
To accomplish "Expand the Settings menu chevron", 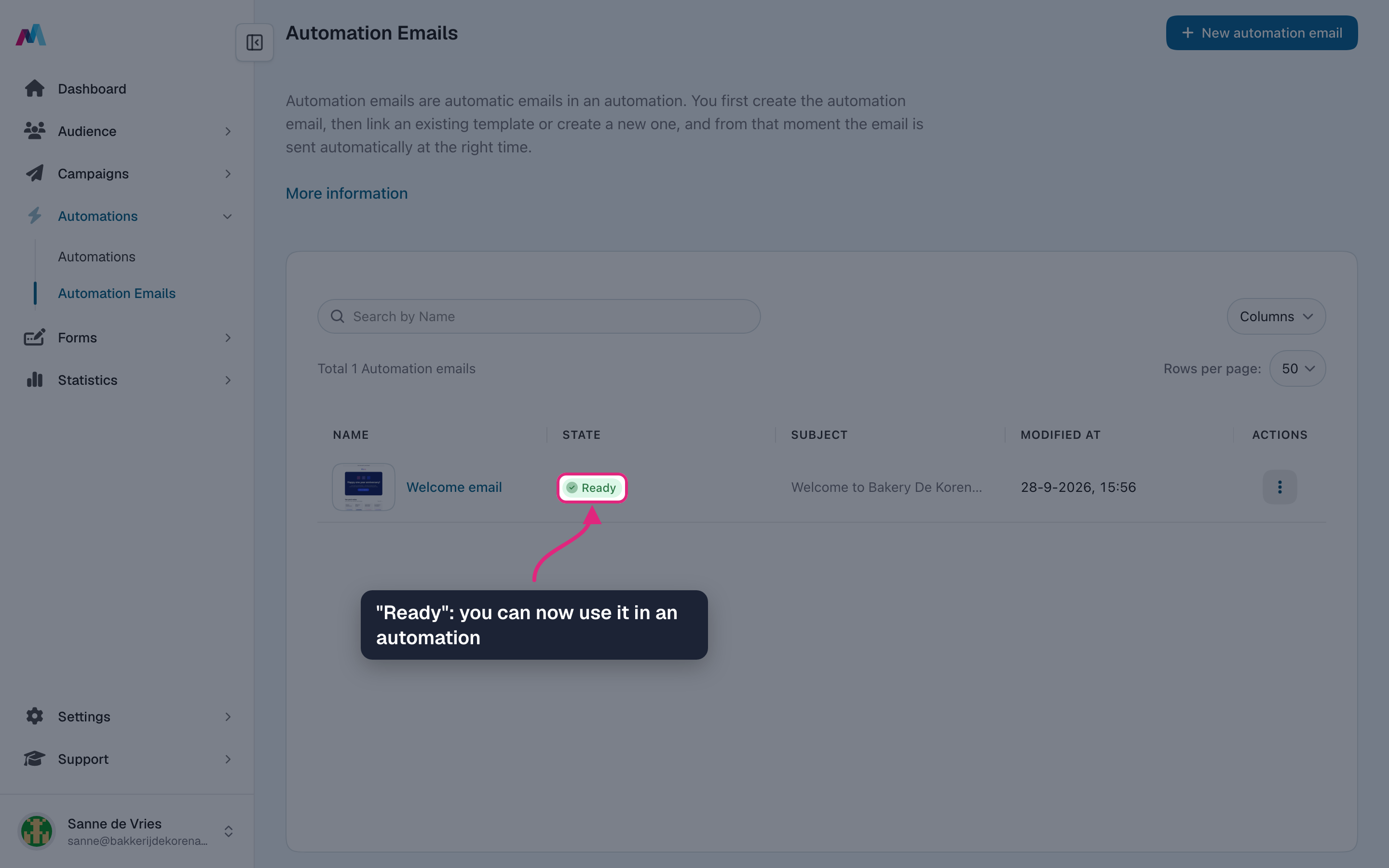I will (228, 717).
